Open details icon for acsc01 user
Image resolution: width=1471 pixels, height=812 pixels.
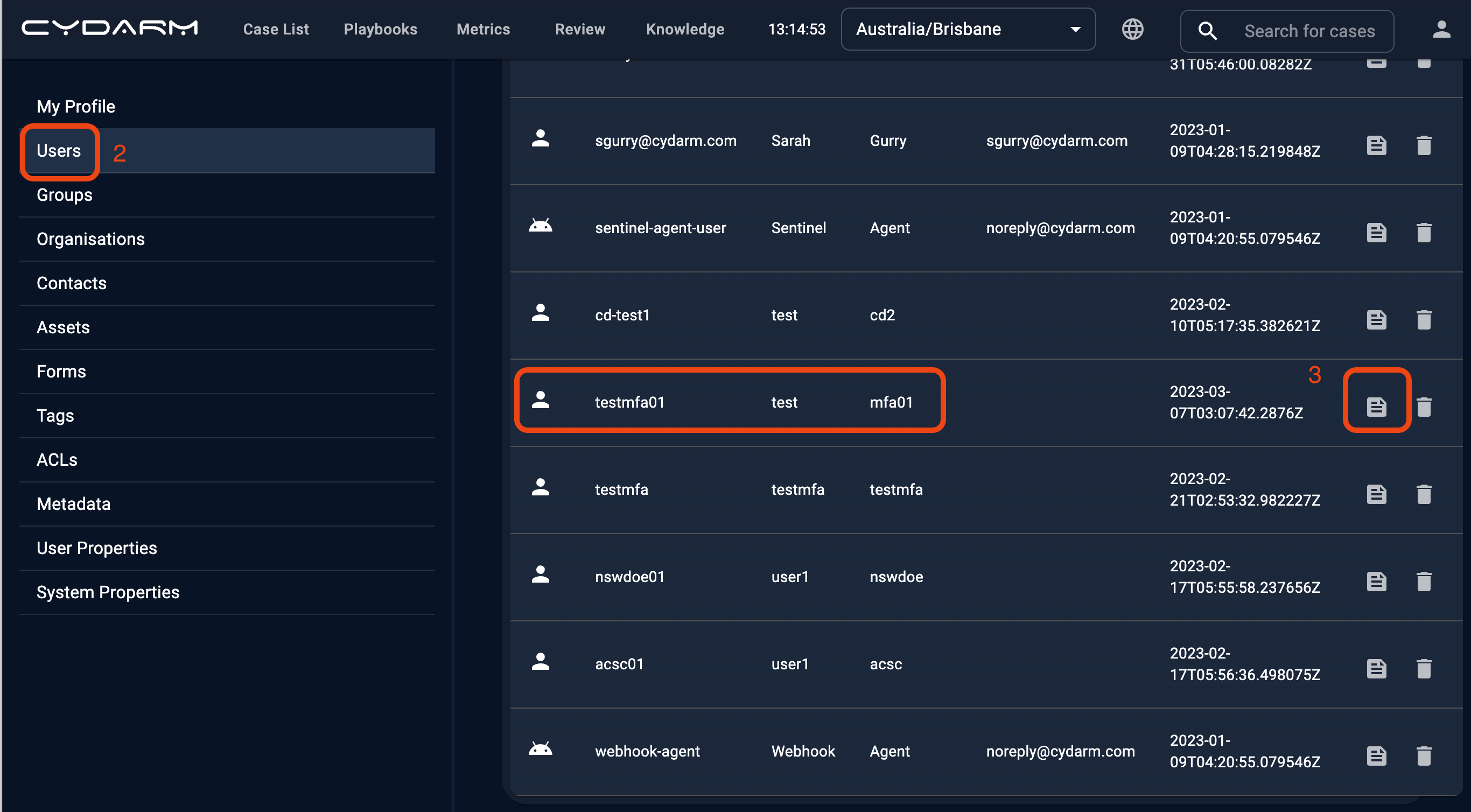(x=1376, y=668)
